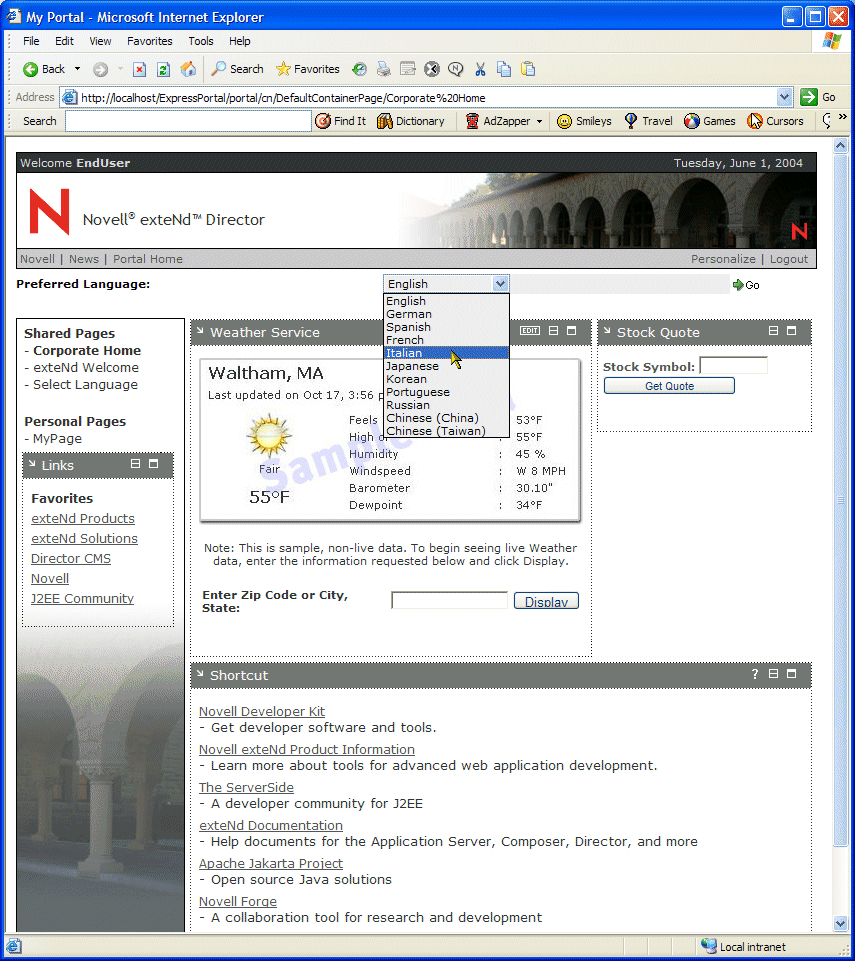Minimize the Weather Service portlet
855x961 pixels.
pyautogui.click(x=553, y=331)
